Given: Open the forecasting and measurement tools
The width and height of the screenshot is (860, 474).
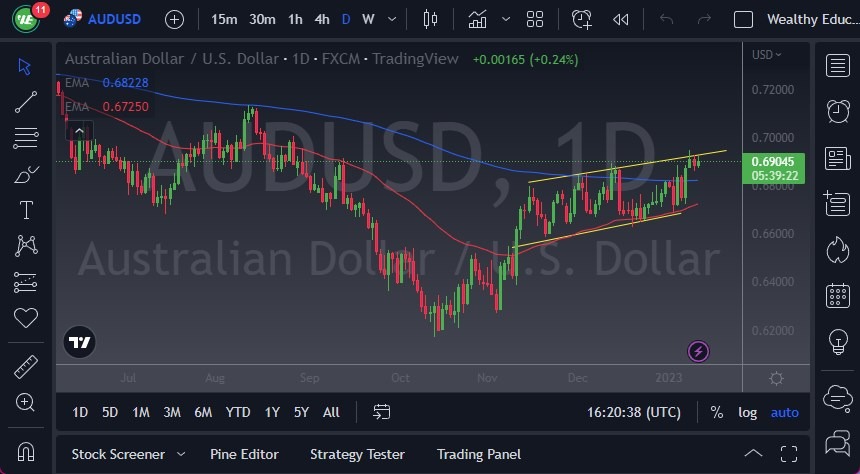Looking at the screenshot, I should tap(26, 282).
